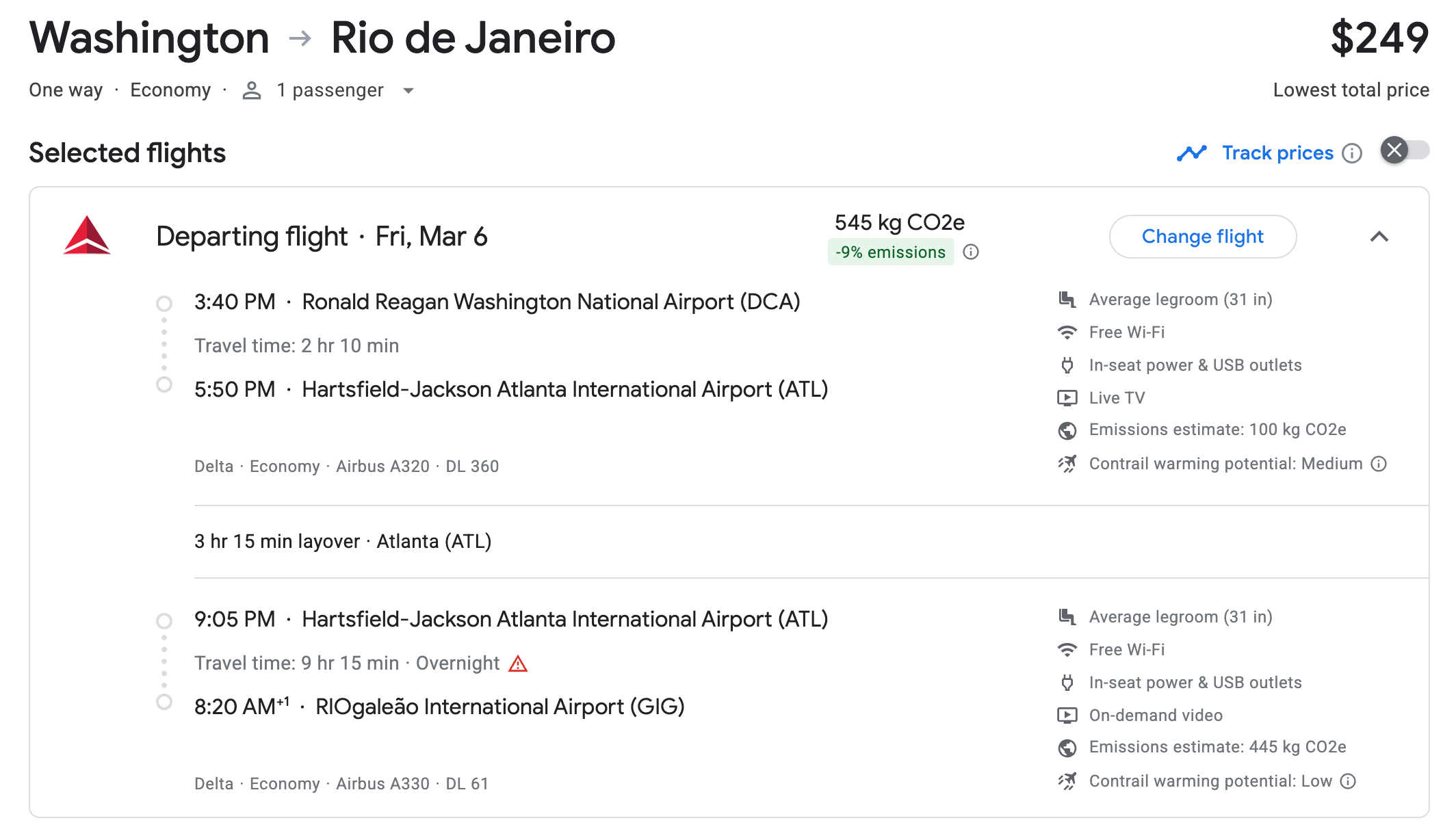Viewport: 1456px width, 840px height.
Task: Click the Track prices trend line icon
Action: [x=1192, y=153]
